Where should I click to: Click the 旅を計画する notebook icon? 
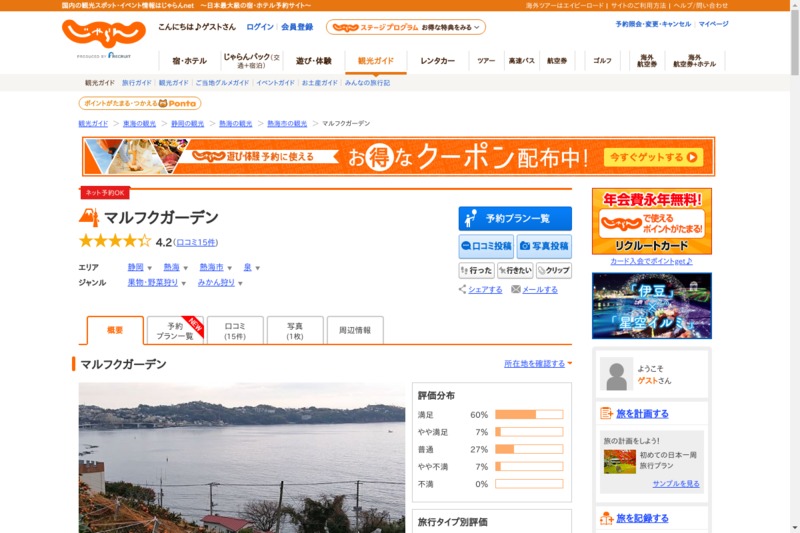pos(606,413)
